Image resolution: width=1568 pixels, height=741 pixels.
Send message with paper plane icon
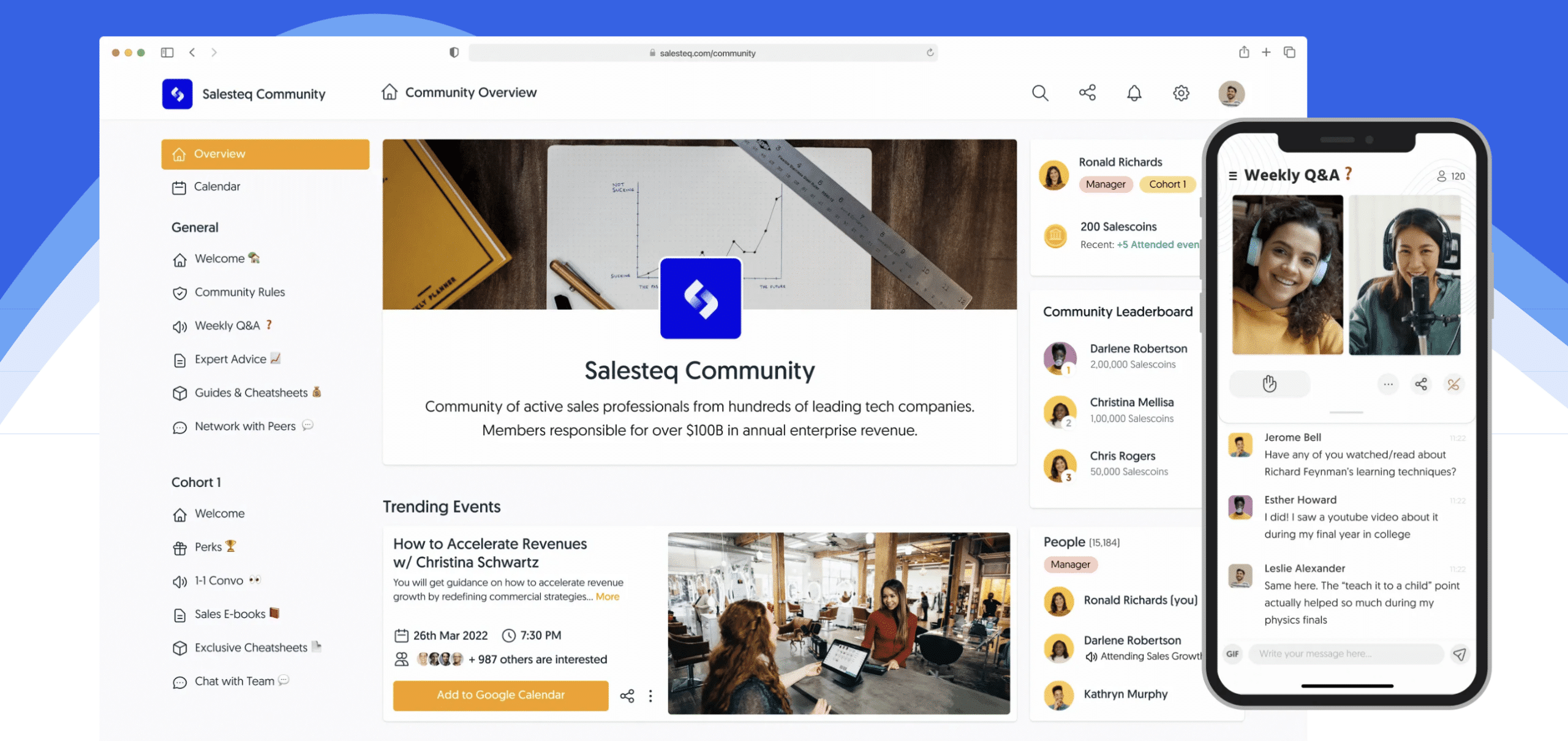[x=1460, y=655]
